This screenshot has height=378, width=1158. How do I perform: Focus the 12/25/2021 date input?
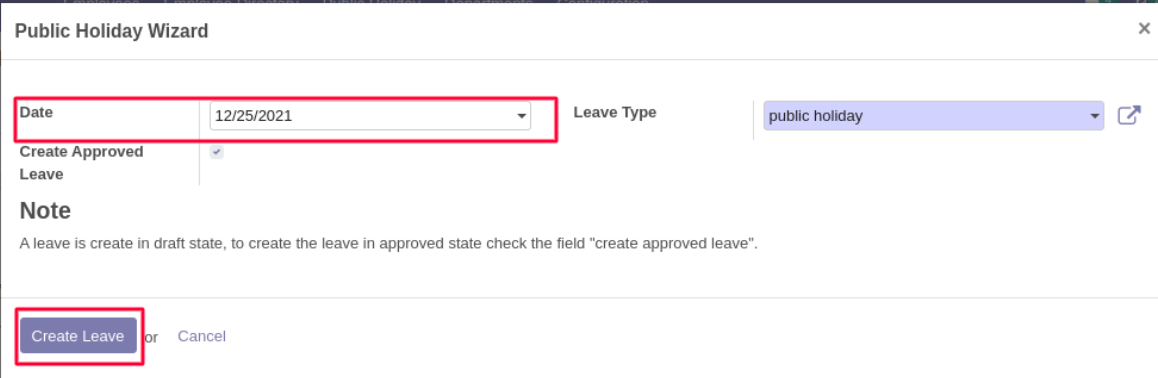pyautogui.click(x=370, y=116)
